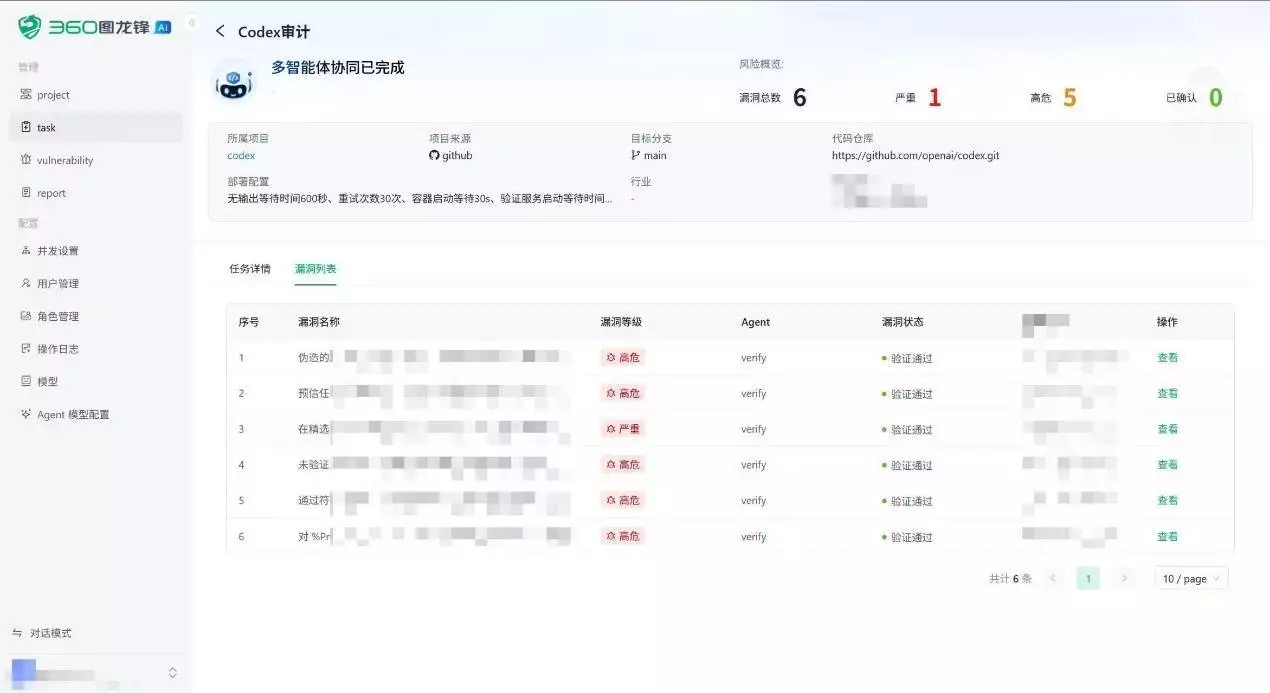1270x693 pixels.
Task: Click the 用户管理 person icon
Action: point(26,283)
